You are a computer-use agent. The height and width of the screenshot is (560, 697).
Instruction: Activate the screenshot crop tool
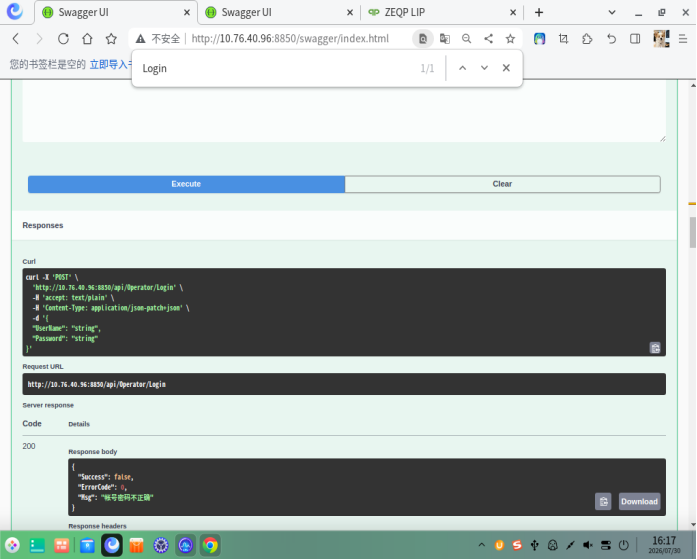click(x=563, y=39)
